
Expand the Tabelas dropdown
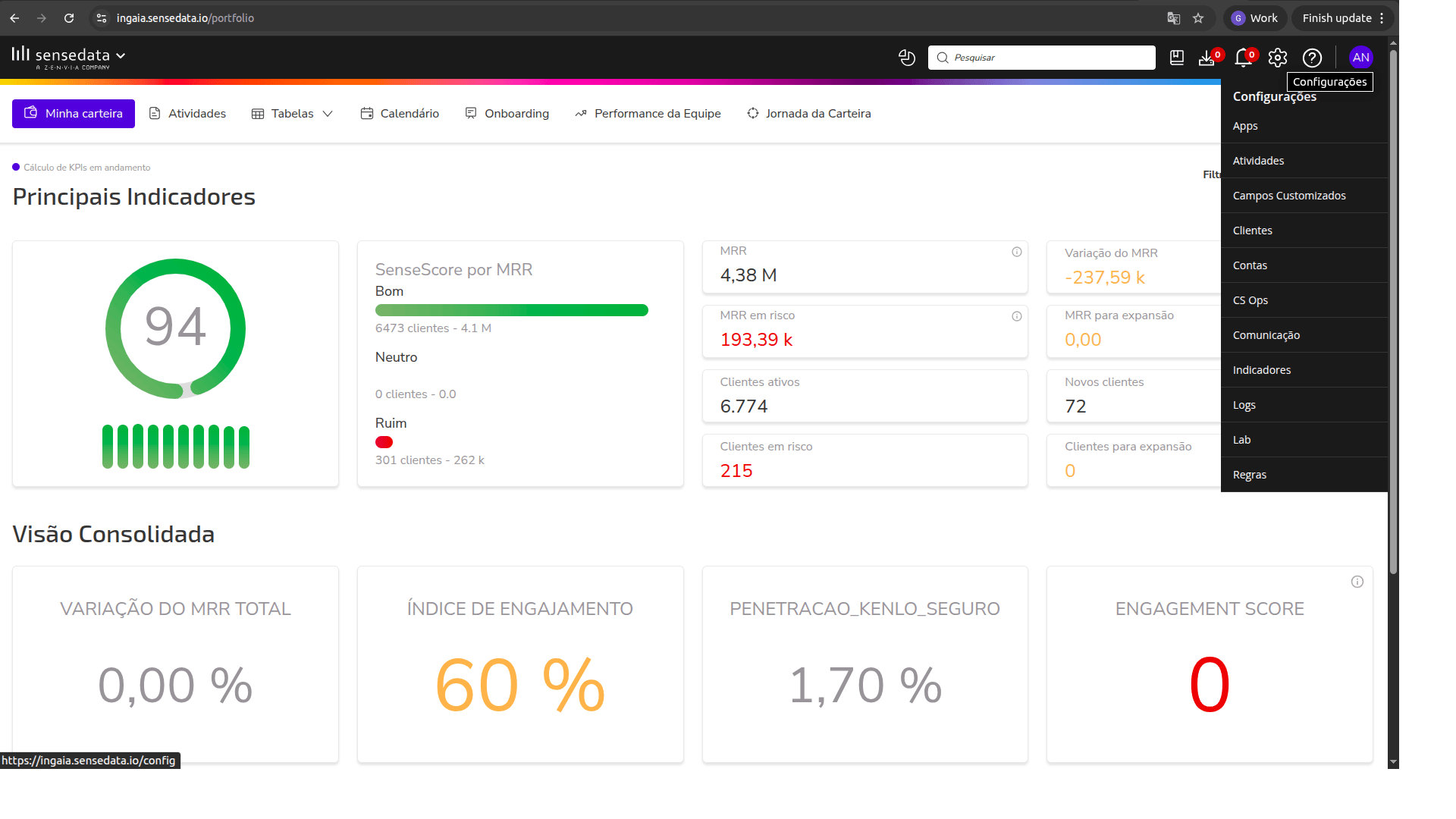293,114
